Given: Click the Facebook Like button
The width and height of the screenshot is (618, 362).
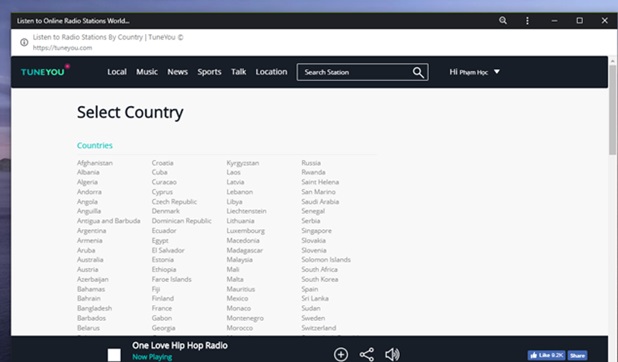Looking at the screenshot, I should (x=546, y=355).
